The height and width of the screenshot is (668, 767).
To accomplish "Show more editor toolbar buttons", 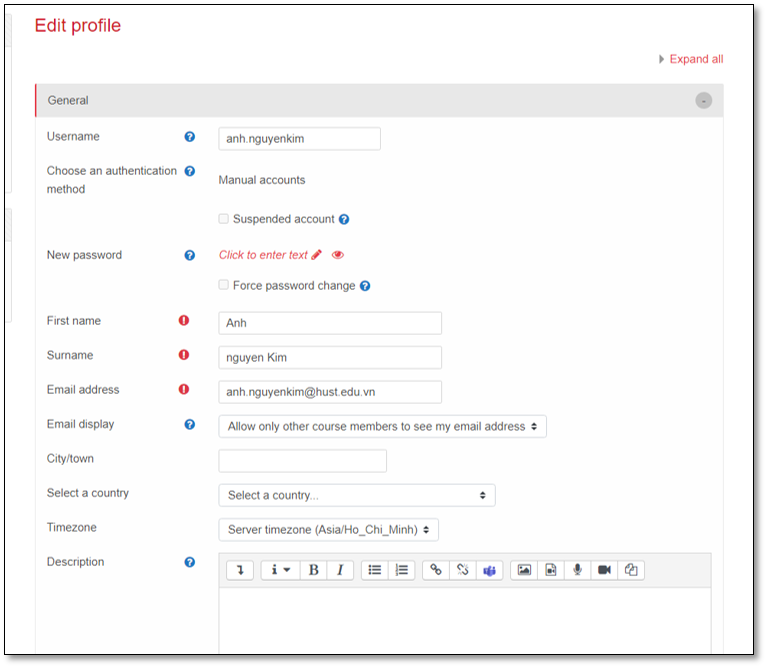I will 240,570.
